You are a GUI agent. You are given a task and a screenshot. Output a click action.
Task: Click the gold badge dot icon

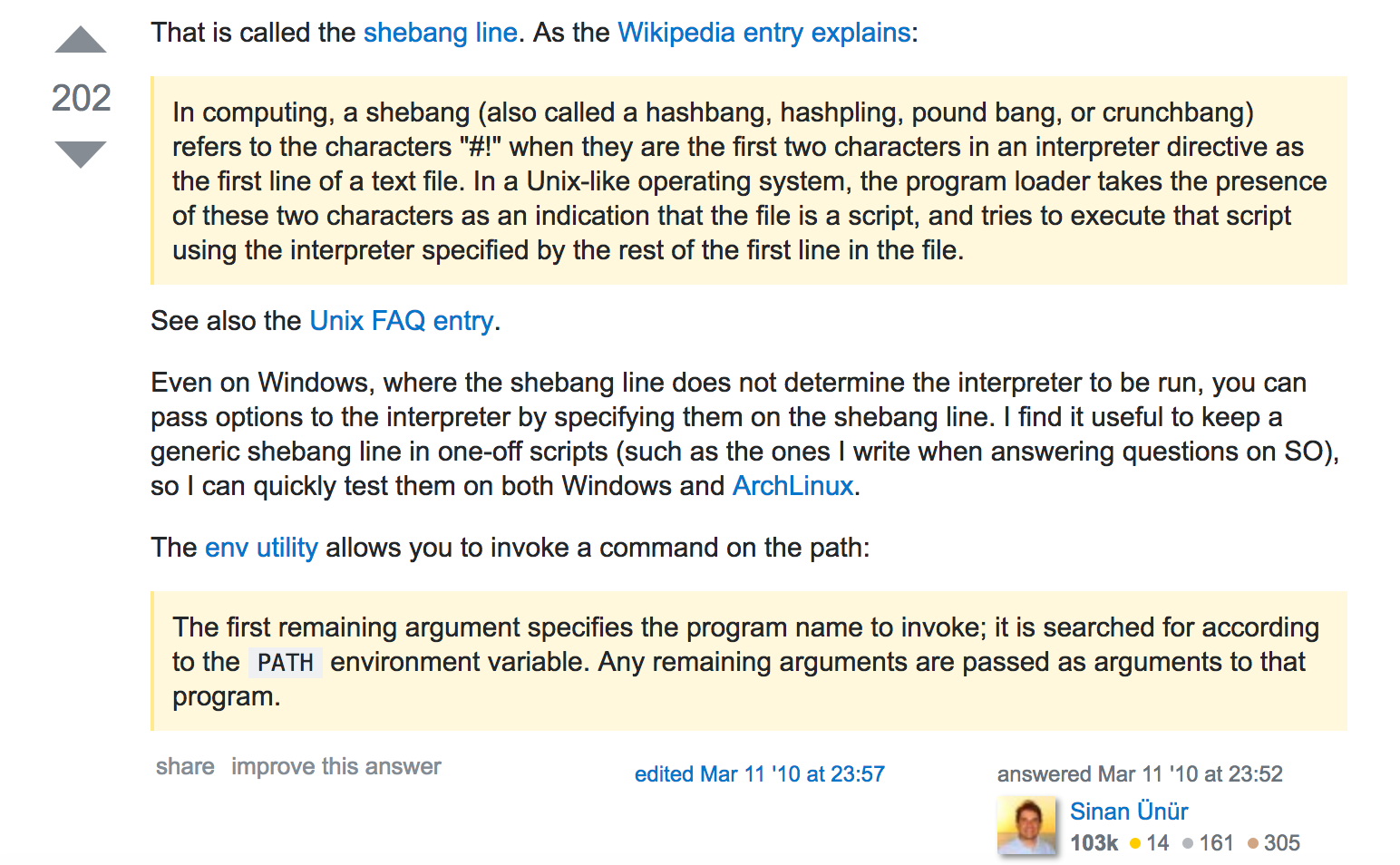[1134, 843]
